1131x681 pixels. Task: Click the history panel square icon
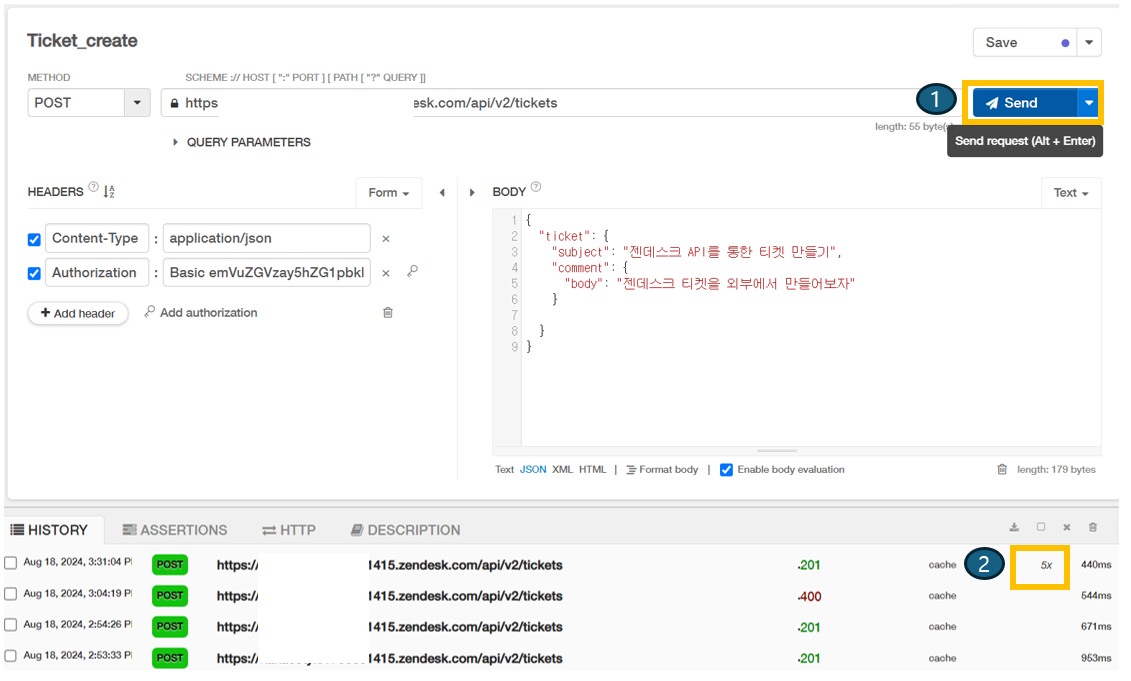[x=1041, y=527]
